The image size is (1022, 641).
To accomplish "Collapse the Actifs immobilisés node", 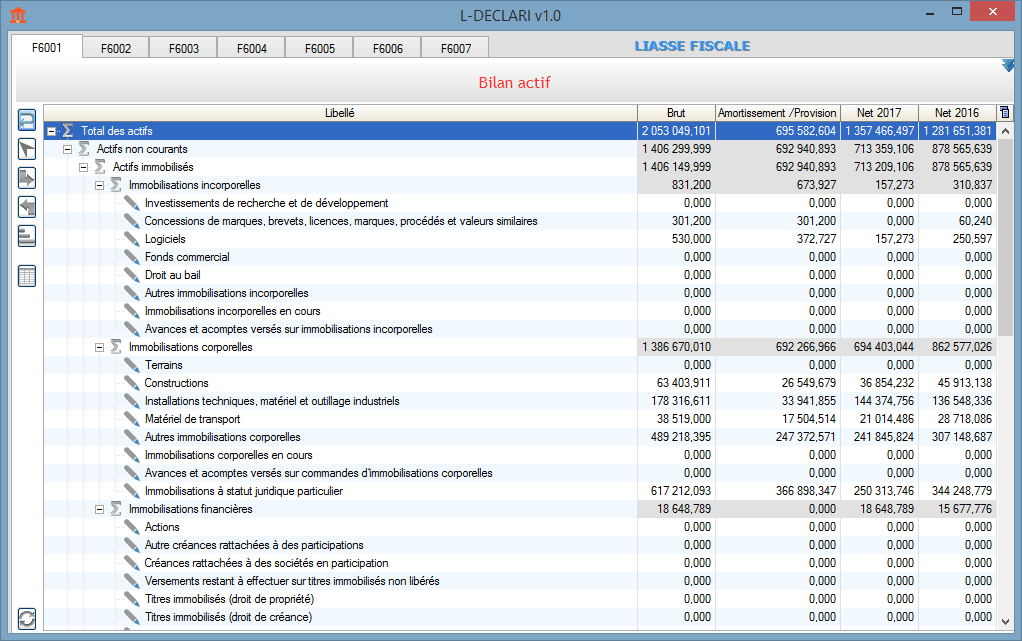I will pos(83,167).
